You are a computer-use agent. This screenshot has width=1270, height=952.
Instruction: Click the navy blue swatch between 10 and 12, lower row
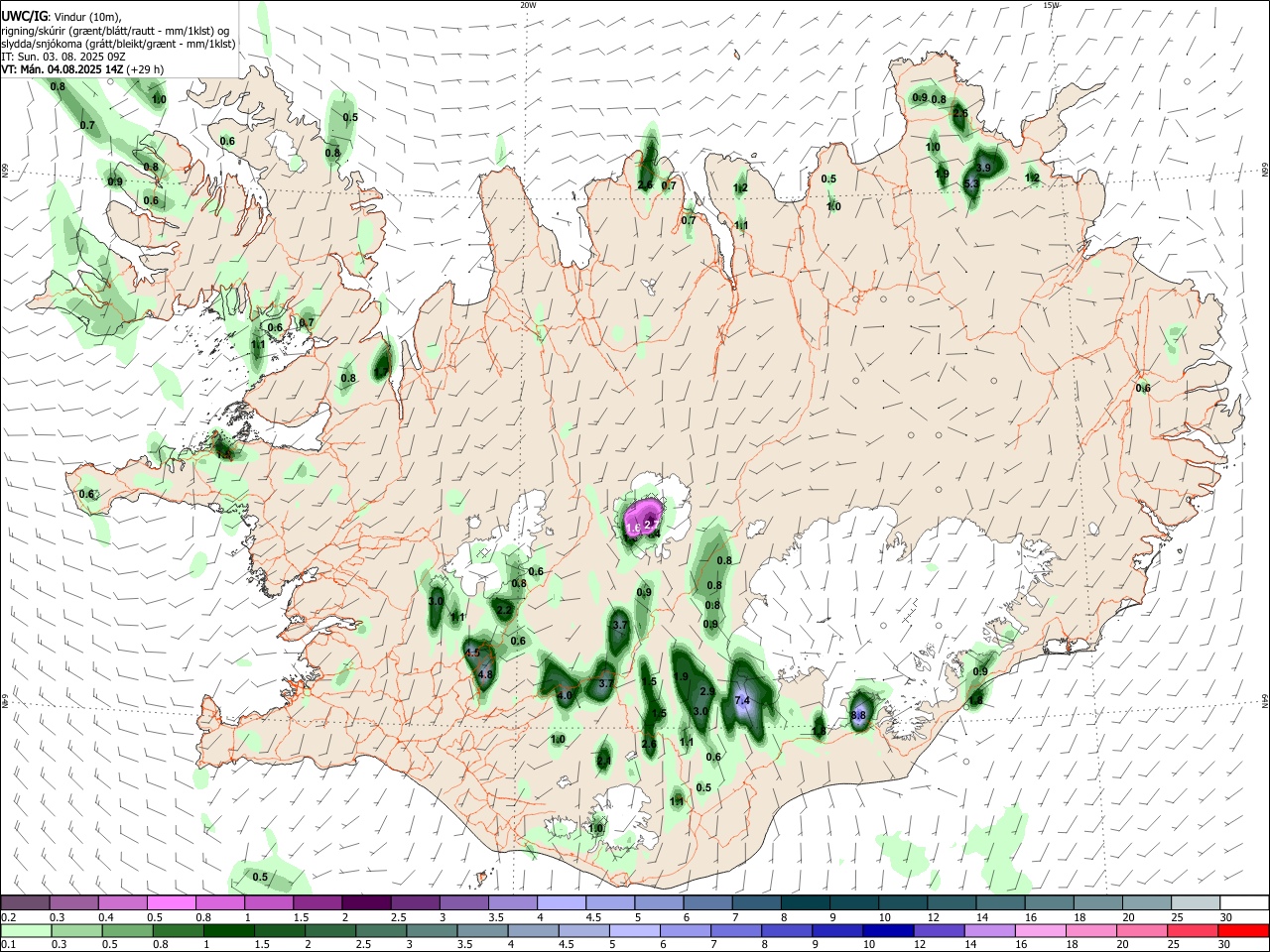pyautogui.click(x=888, y=931)
